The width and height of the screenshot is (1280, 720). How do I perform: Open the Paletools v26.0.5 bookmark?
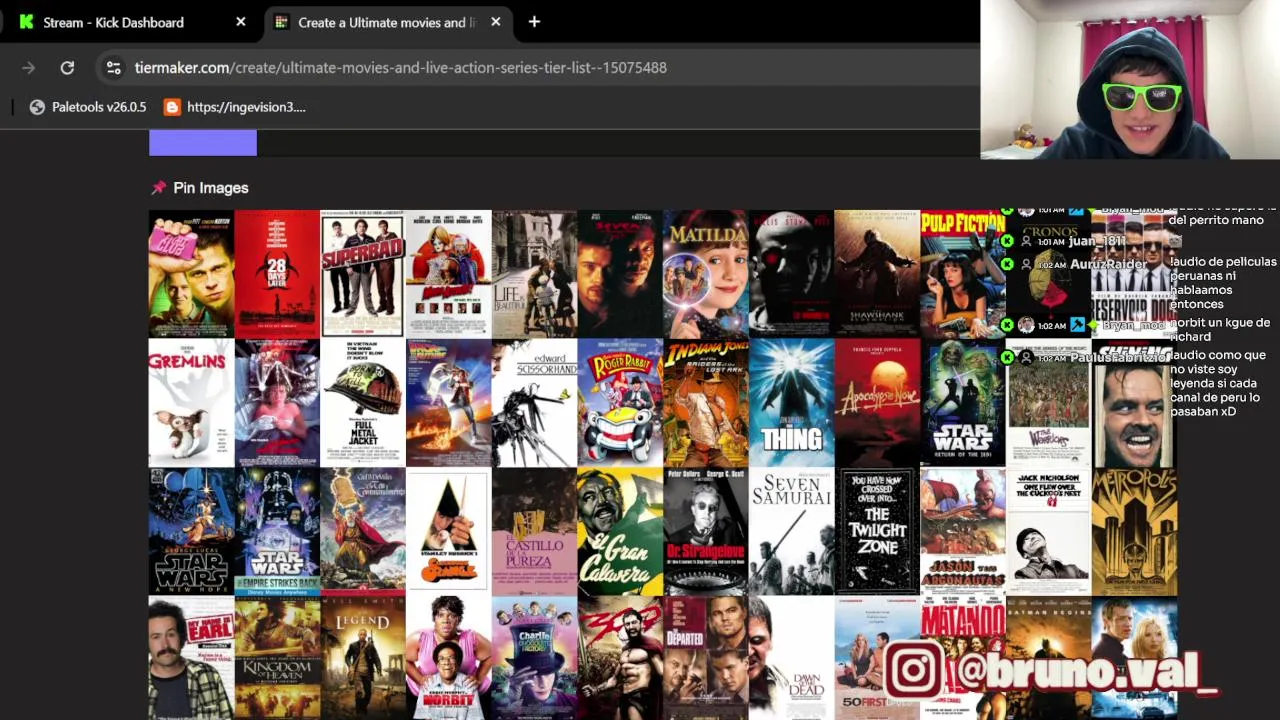pyautogui.click(x=88, y=107)
